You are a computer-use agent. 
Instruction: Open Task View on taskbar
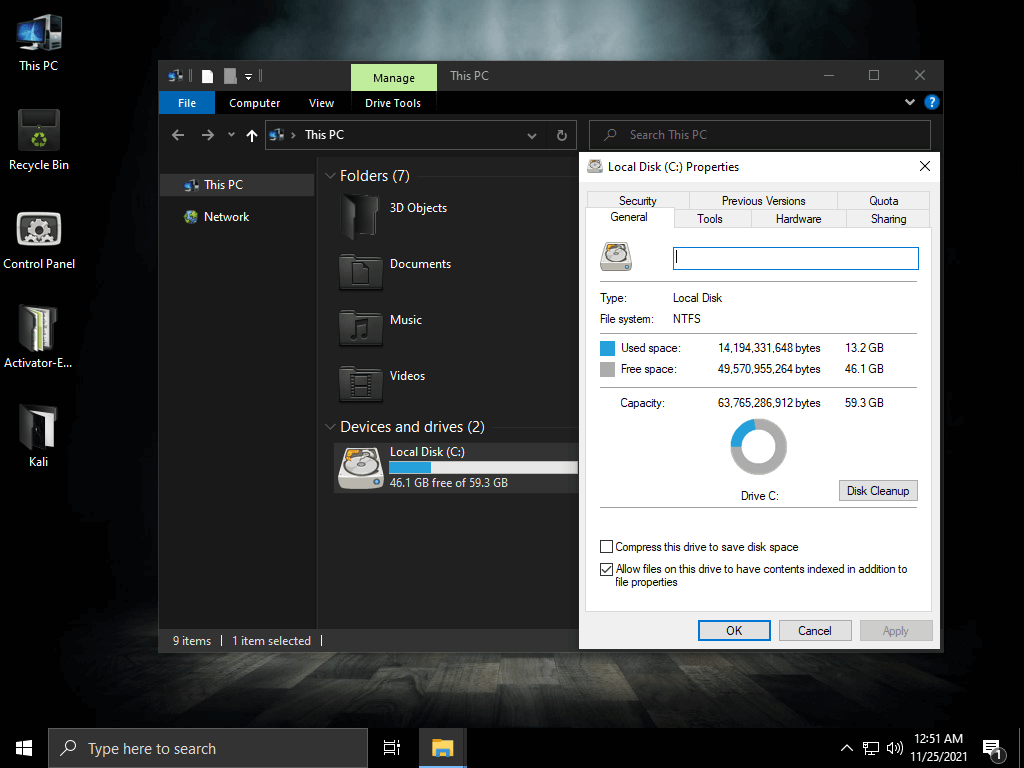(x=392, y=748)
